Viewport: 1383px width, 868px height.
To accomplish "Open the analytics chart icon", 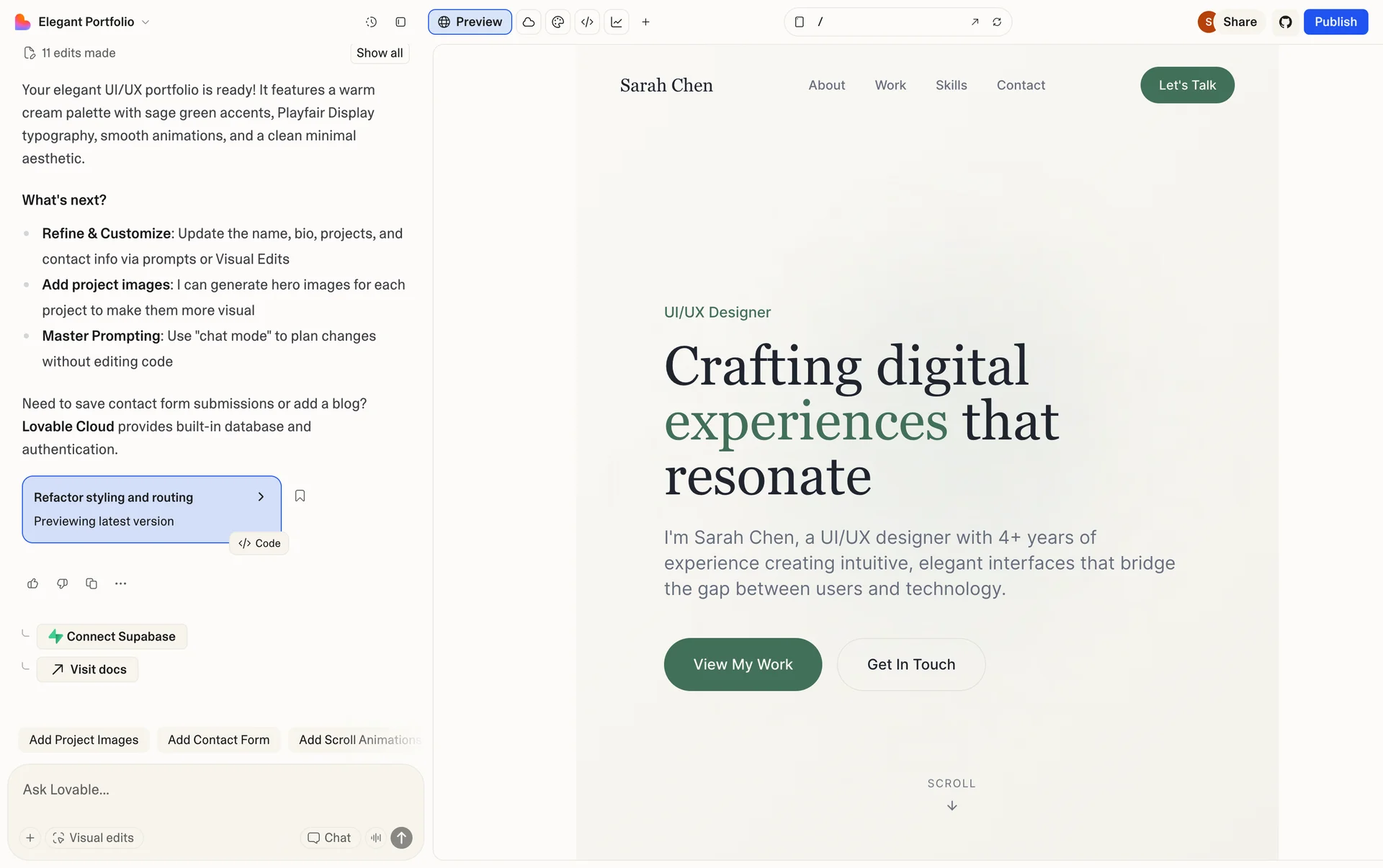I will (x=617, y=22).
